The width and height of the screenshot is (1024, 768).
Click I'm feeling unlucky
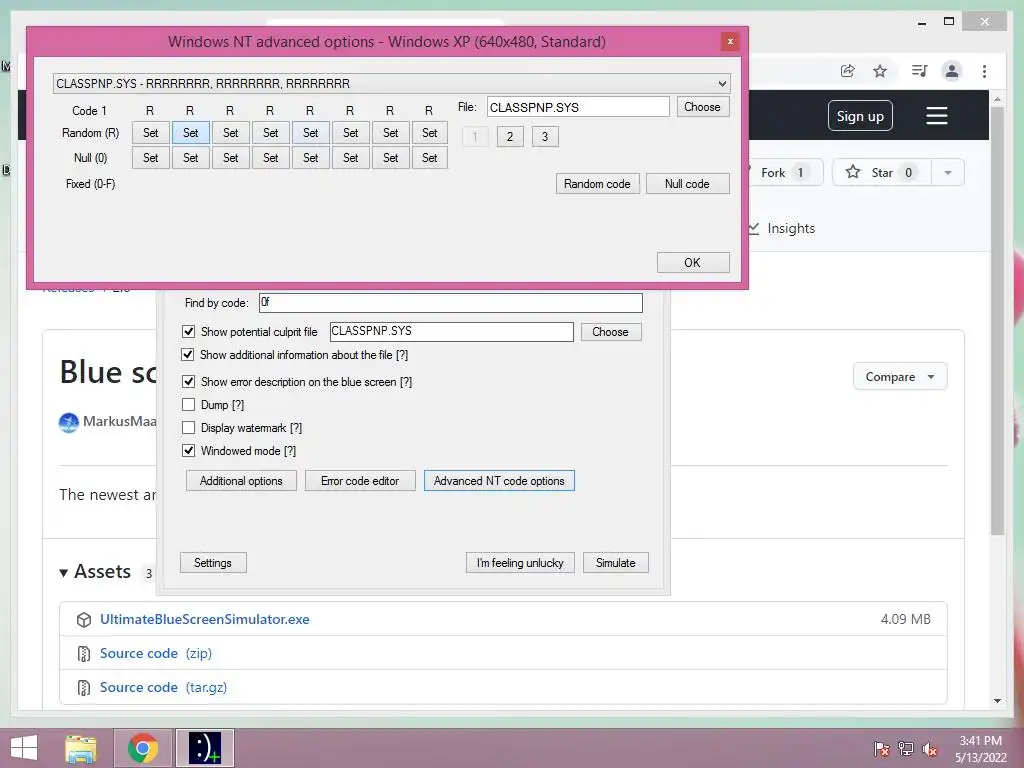click(520, 563)
